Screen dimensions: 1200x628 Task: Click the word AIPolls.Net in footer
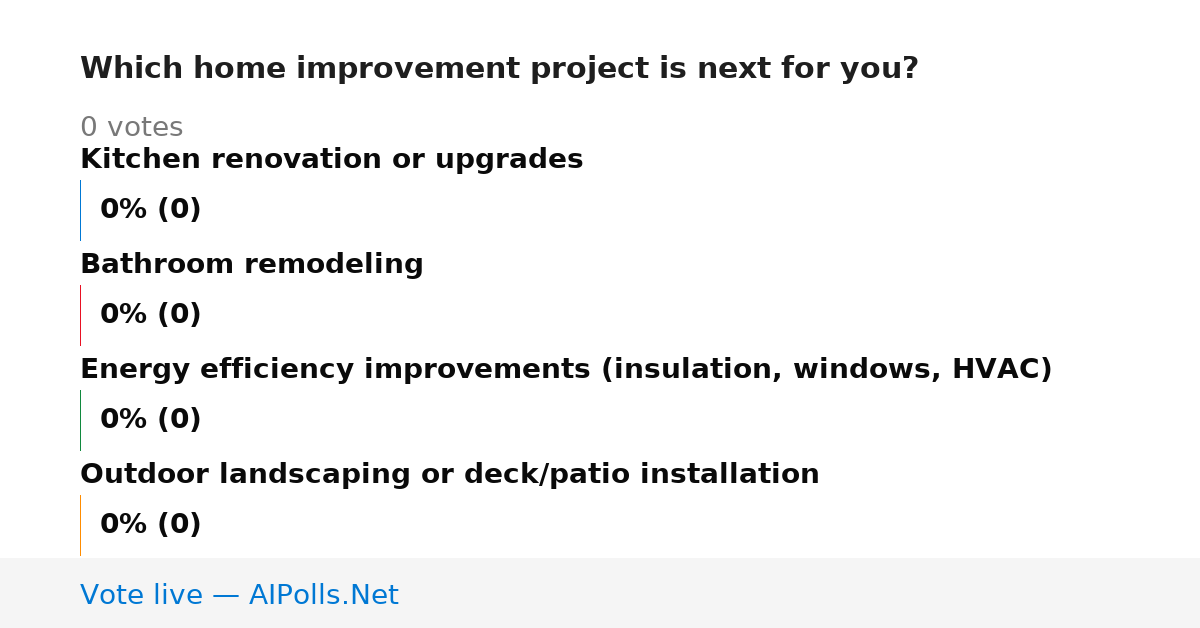[324, 595]
